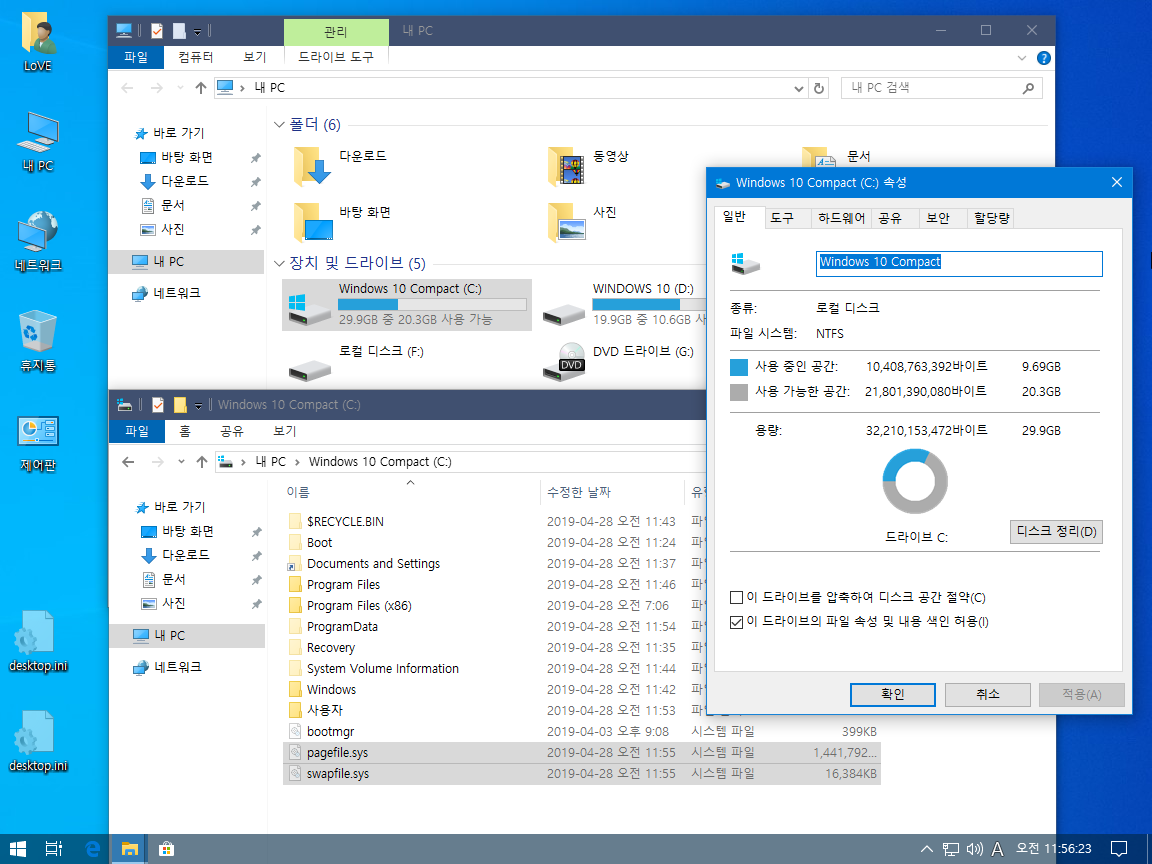Open 휴지통 recycle bin icon
The width and height of the screenshot is (1152, 864).
point(37,341)
